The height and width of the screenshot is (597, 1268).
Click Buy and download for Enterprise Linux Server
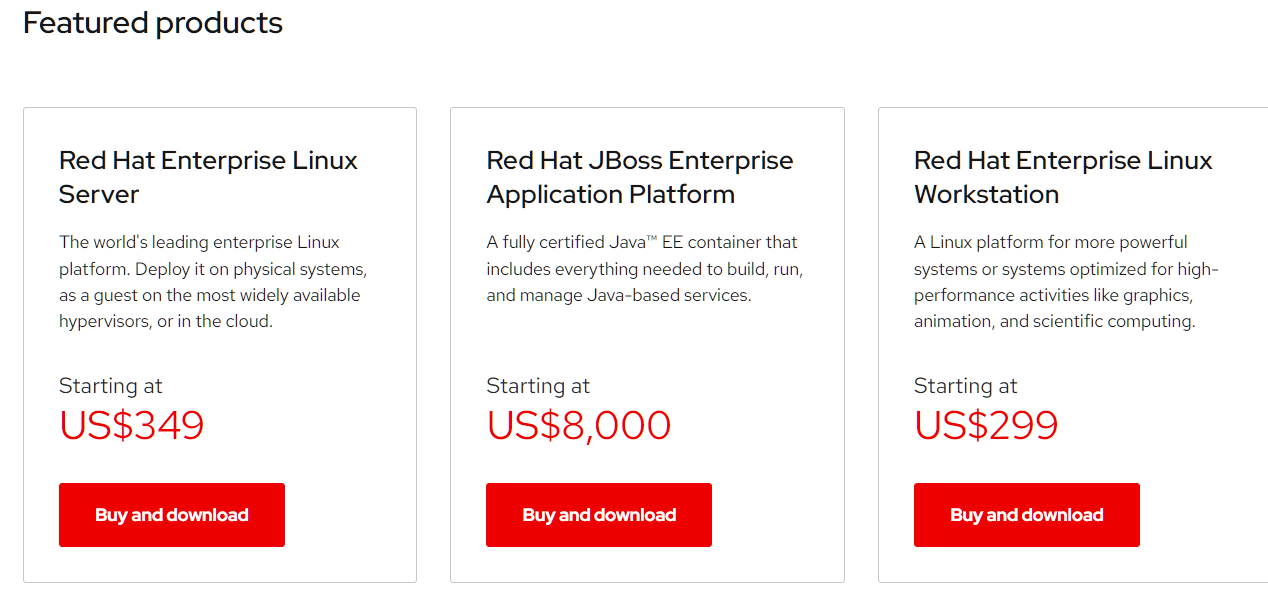click(172, 515)
